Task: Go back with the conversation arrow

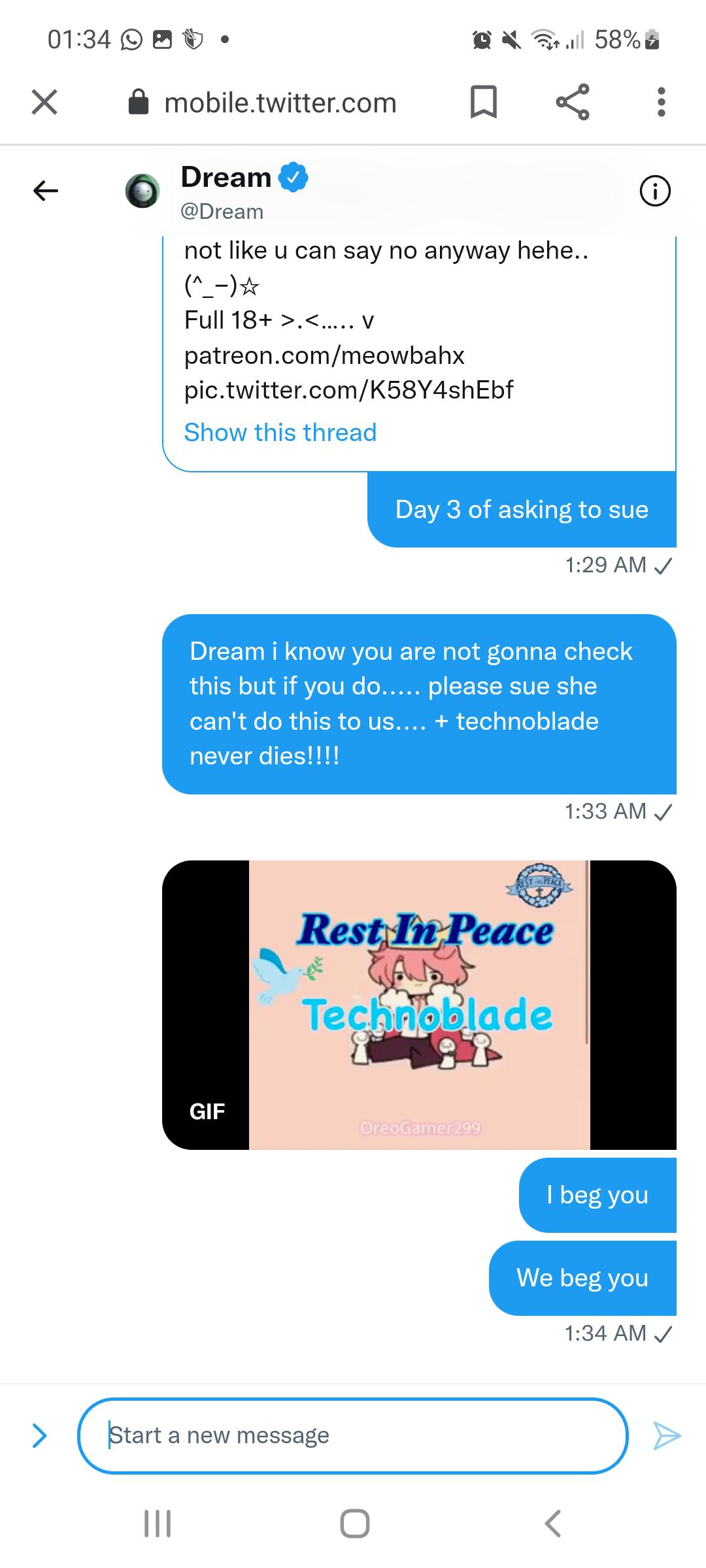Action: [x=46, y=191]
